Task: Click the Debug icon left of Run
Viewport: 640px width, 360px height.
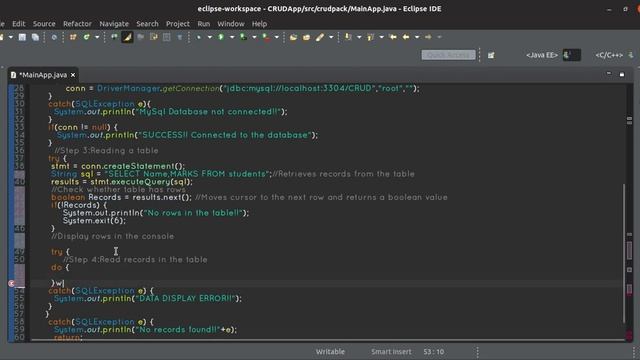Action: pos(199,37)
